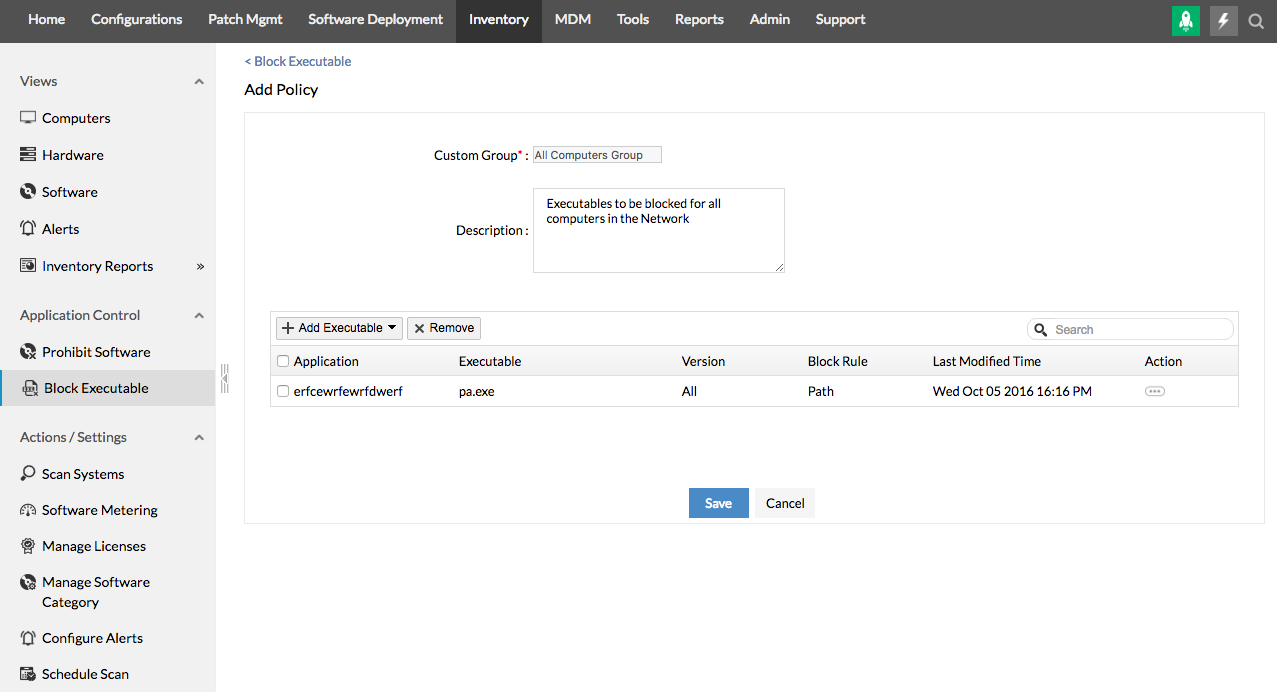Click the Alerts bell icon in sidebar
This screenshot has height=692, width=1277.
pos(28,229)
